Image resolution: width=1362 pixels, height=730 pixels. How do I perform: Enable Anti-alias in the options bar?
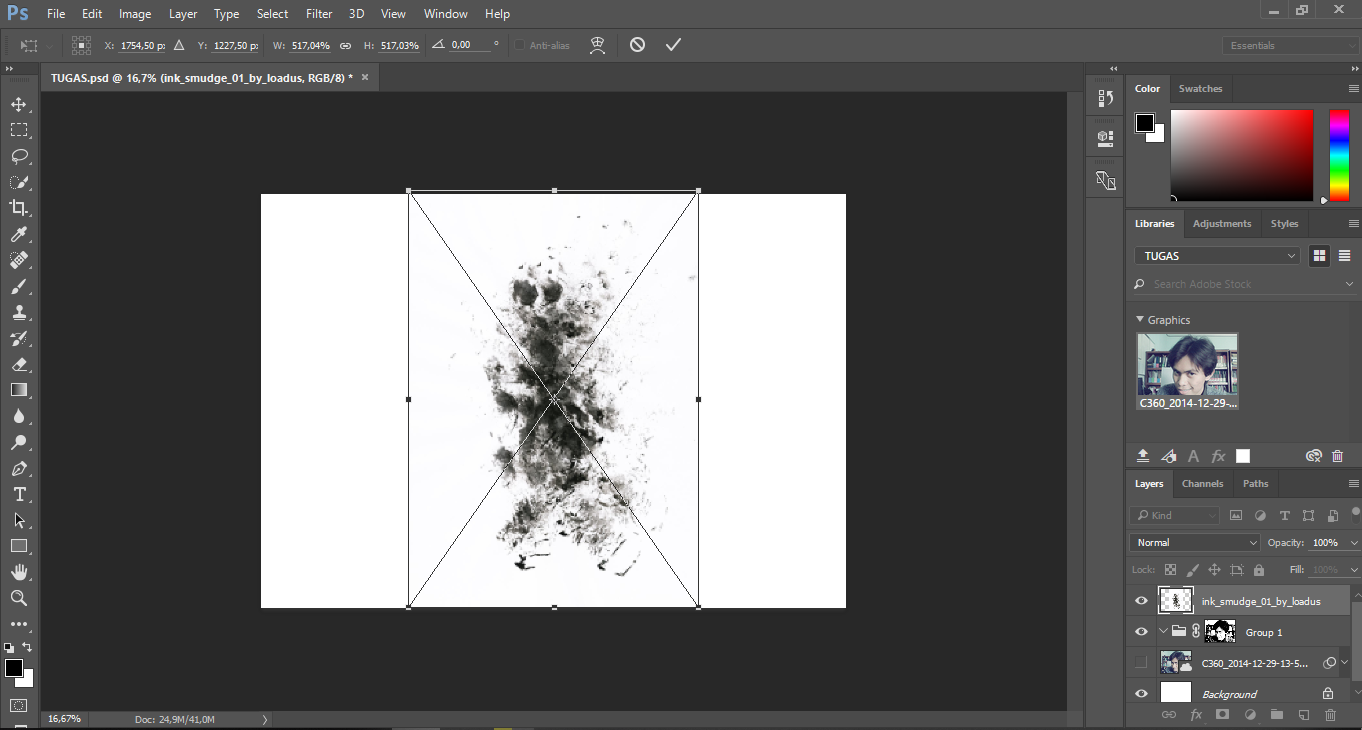(x=519, y=45)
